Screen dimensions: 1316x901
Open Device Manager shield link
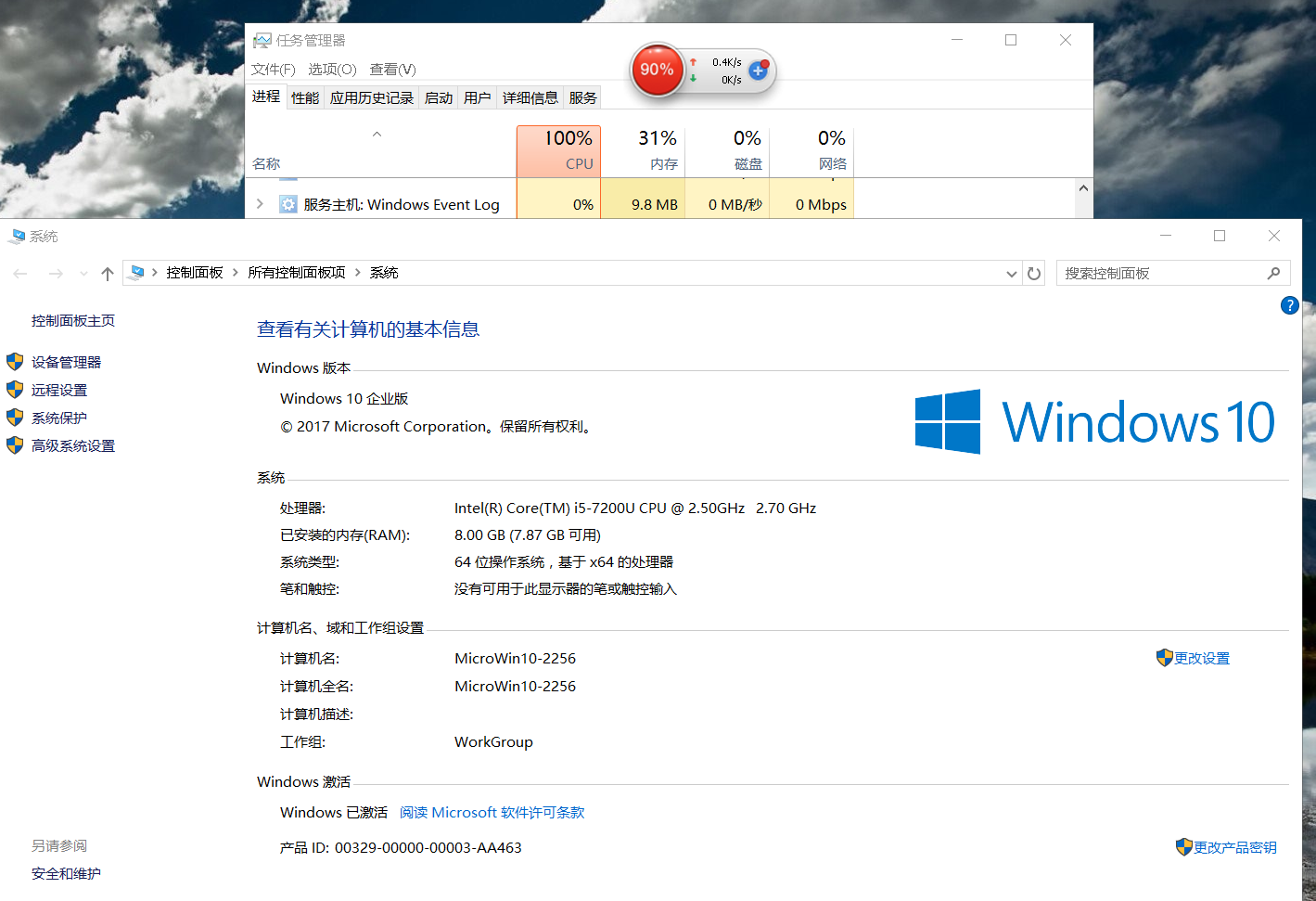tap(66, 362)
